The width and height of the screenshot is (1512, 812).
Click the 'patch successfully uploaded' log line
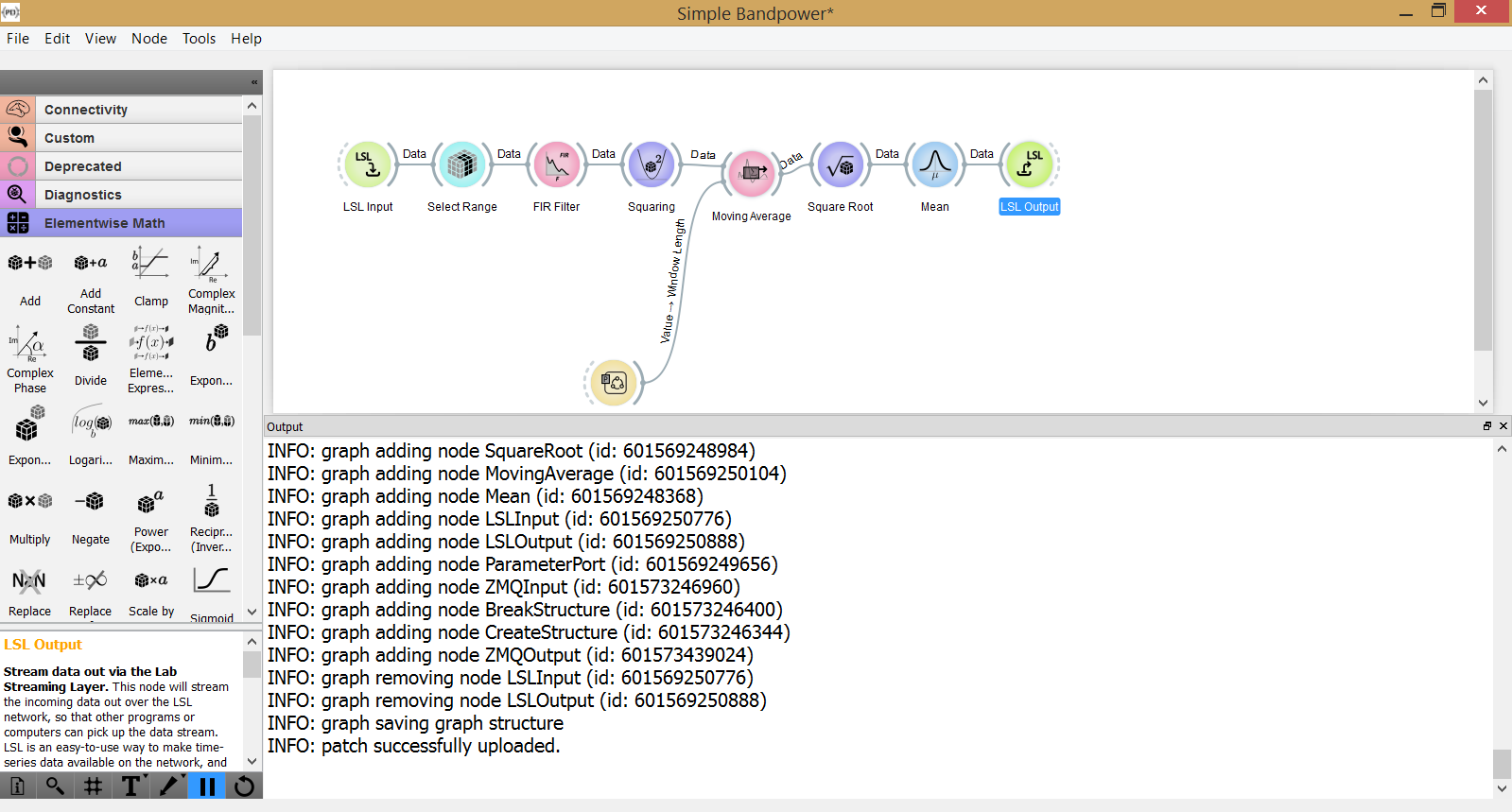point(414,746)
